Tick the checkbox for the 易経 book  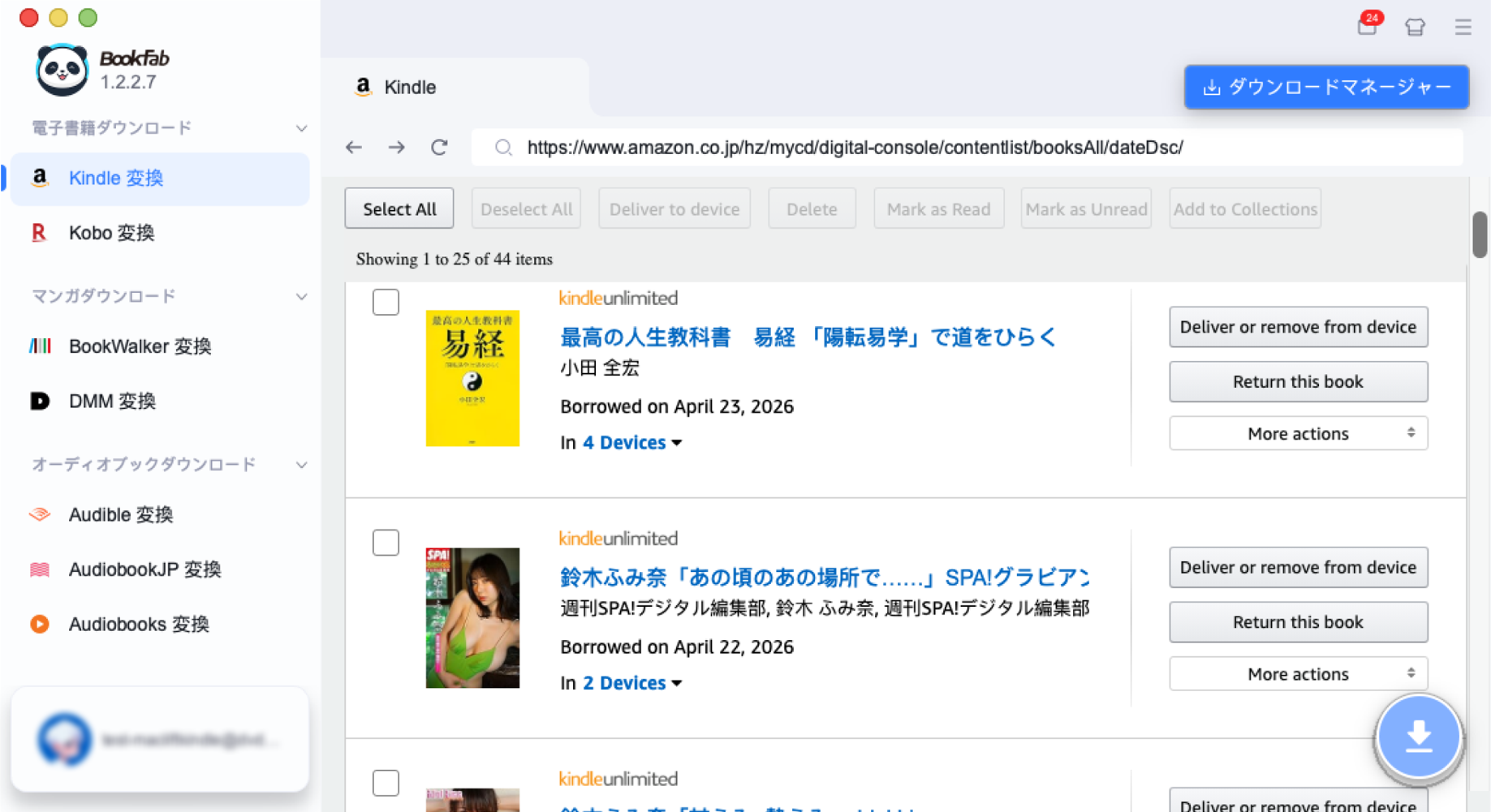[x=386, y=302]
